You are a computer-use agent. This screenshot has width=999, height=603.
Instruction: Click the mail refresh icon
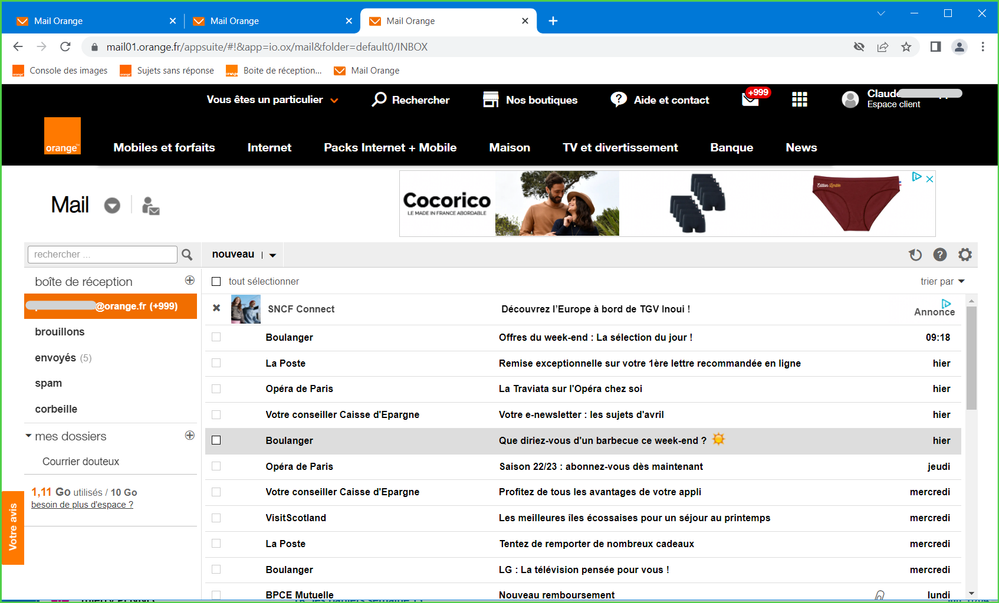coord(915,255)
